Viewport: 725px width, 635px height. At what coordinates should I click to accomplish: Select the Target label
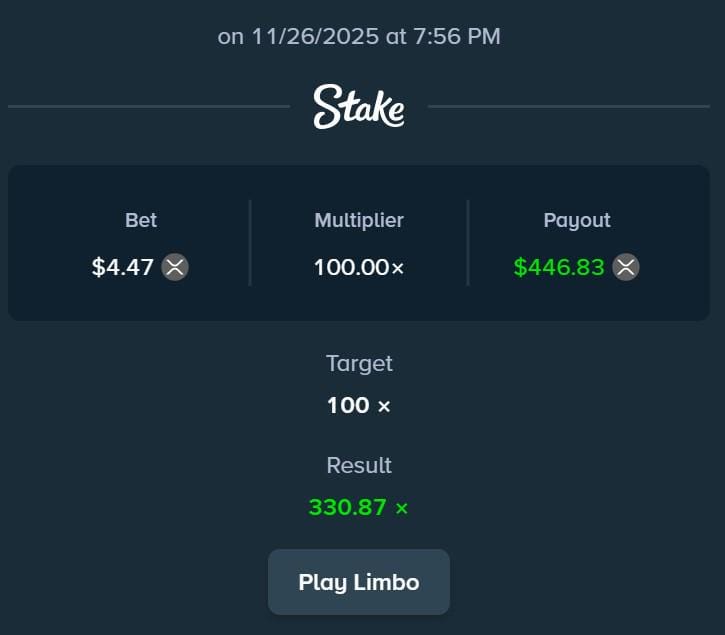(x=359, y=364)
